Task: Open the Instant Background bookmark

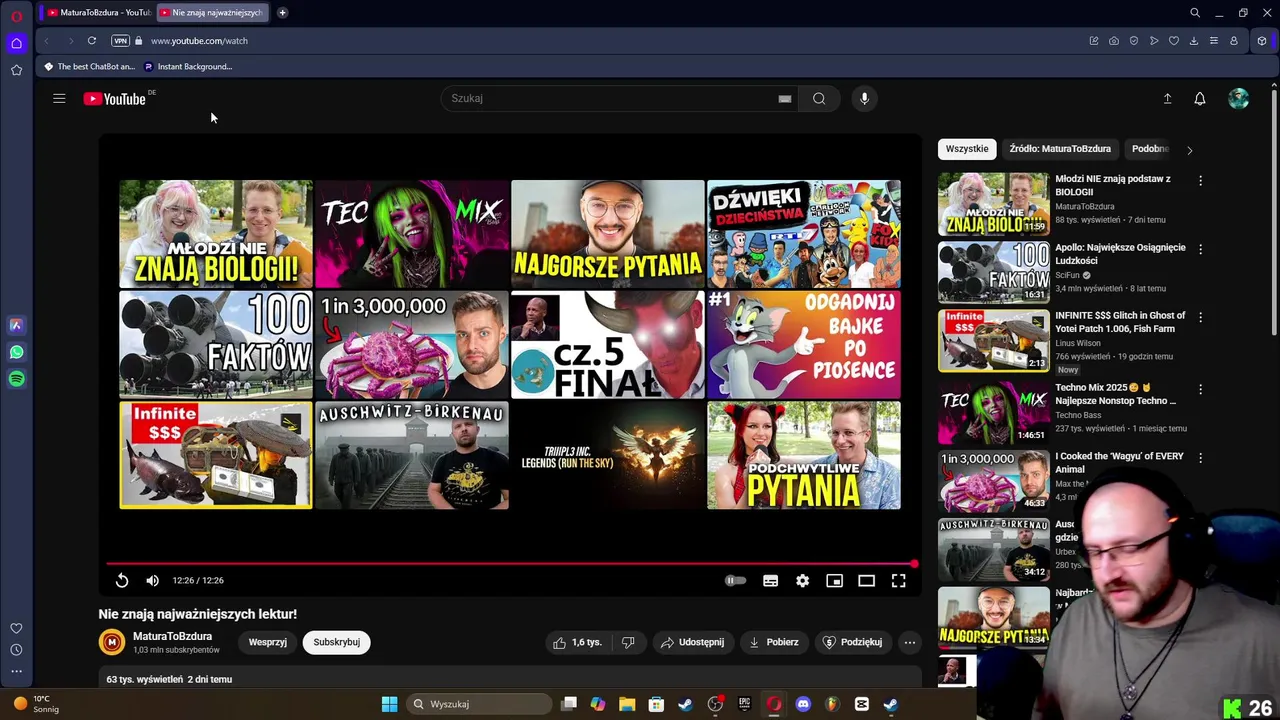Action: point(187,67)
